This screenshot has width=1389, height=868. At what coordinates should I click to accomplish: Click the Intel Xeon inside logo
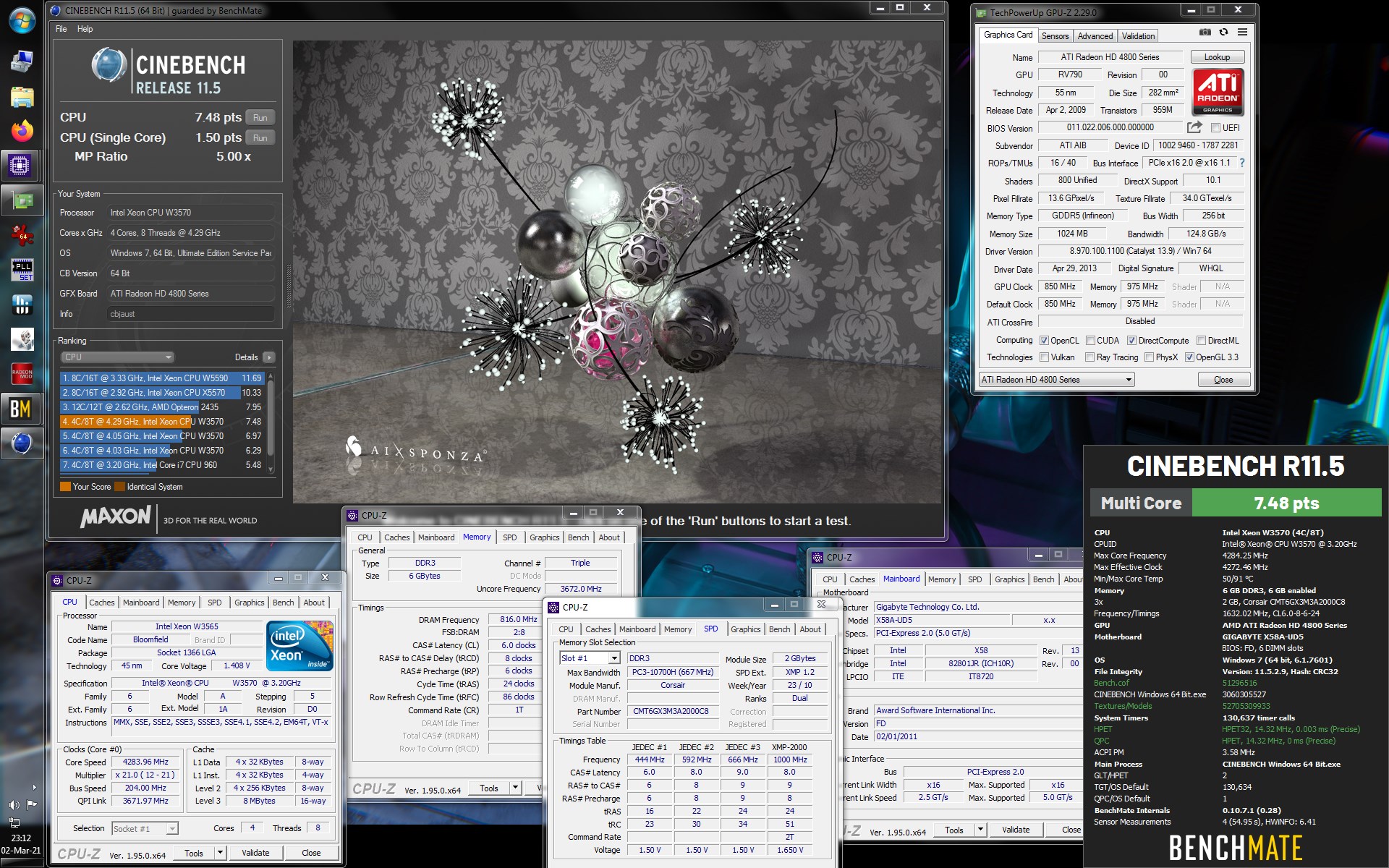(300, 645)
